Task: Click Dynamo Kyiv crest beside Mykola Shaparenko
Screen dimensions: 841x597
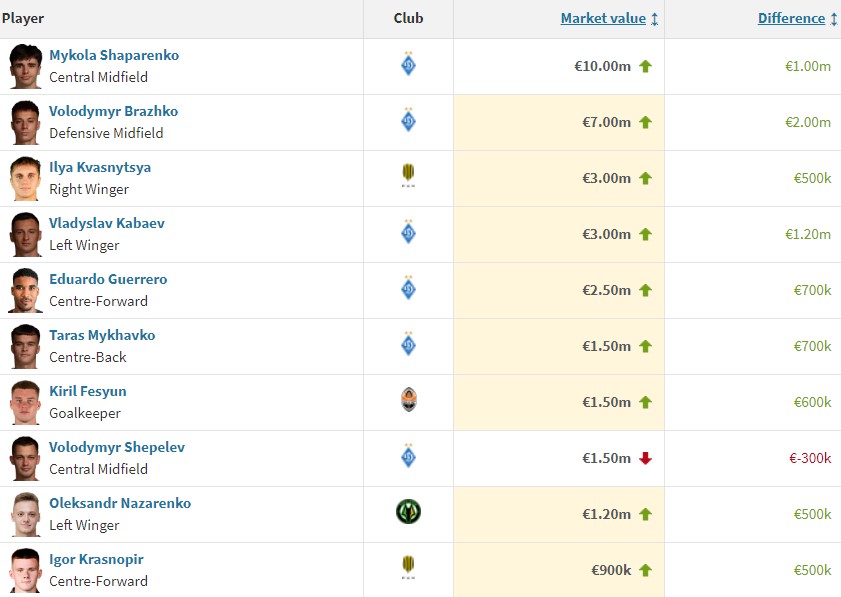Action: tap(408, 66)
